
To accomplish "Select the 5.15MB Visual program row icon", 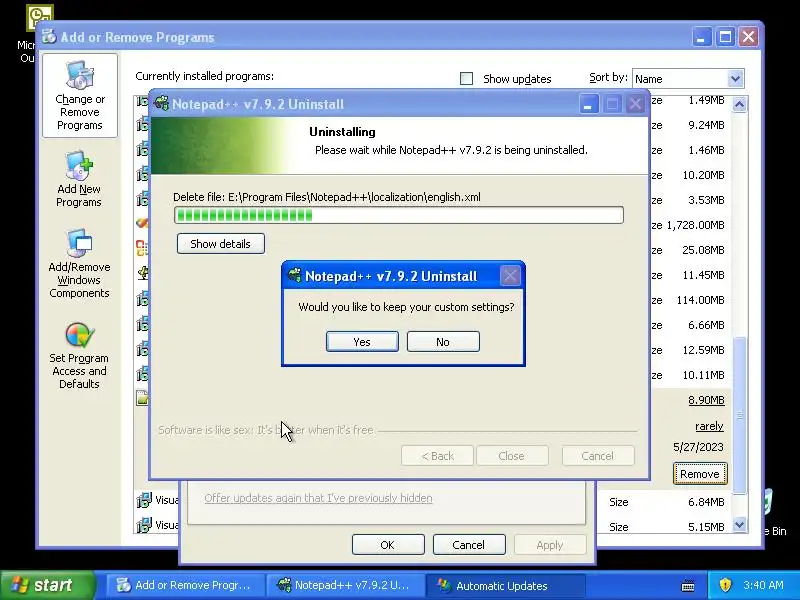I will click(144, 525).
